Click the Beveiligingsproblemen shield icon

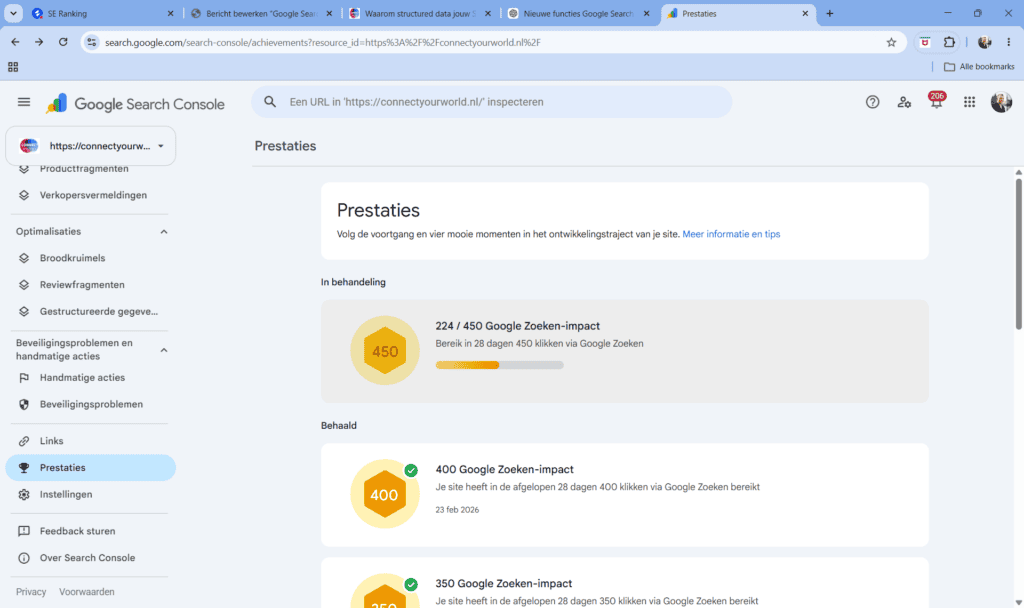point(24,404)
